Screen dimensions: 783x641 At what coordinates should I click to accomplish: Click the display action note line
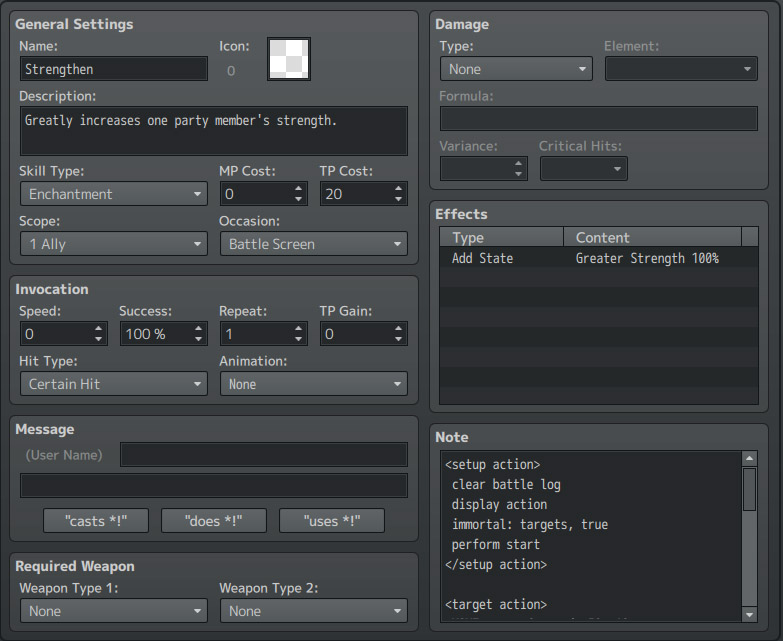coord(499,504)
